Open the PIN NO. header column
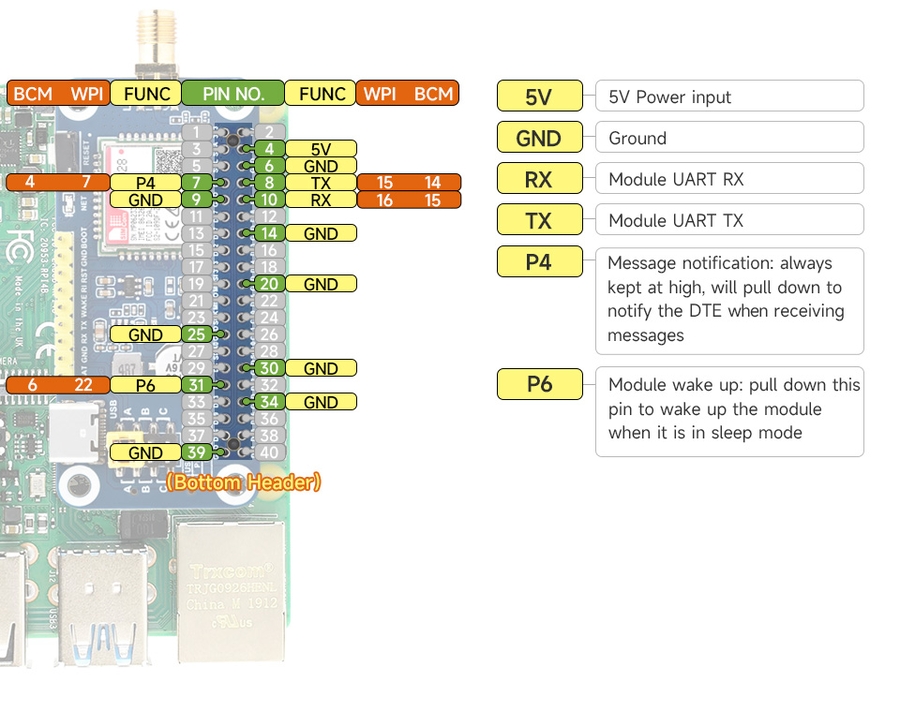This screenshot has width=900, height=712. pyautogui.click(x=232, y=93)
